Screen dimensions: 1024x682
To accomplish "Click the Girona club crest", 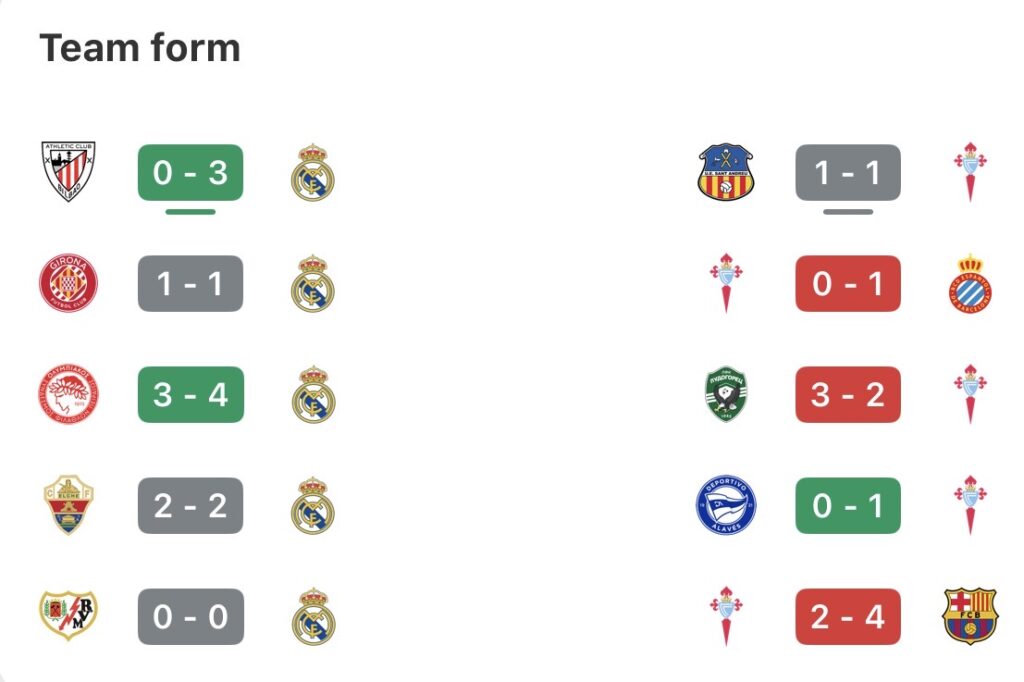I will click(68, 283).
